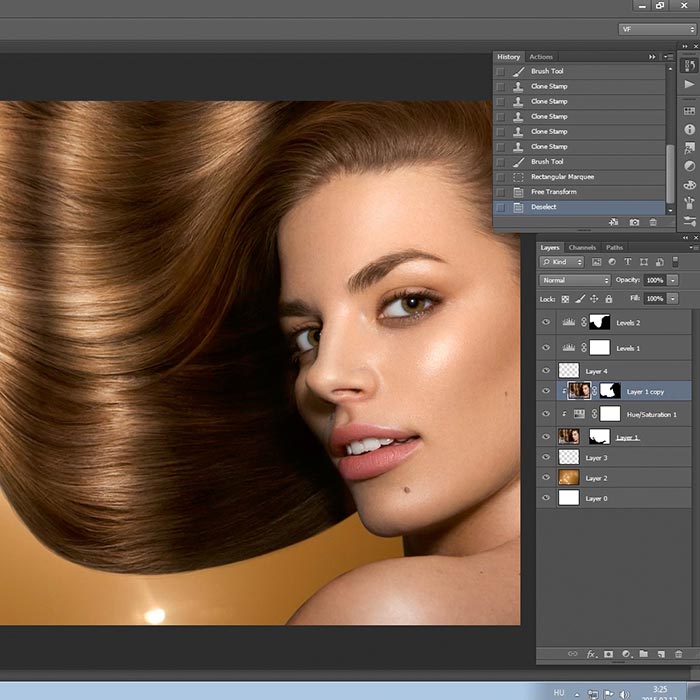
Task: Filter layers by adjustment layers icon
Action: click(x=612, y=262)
